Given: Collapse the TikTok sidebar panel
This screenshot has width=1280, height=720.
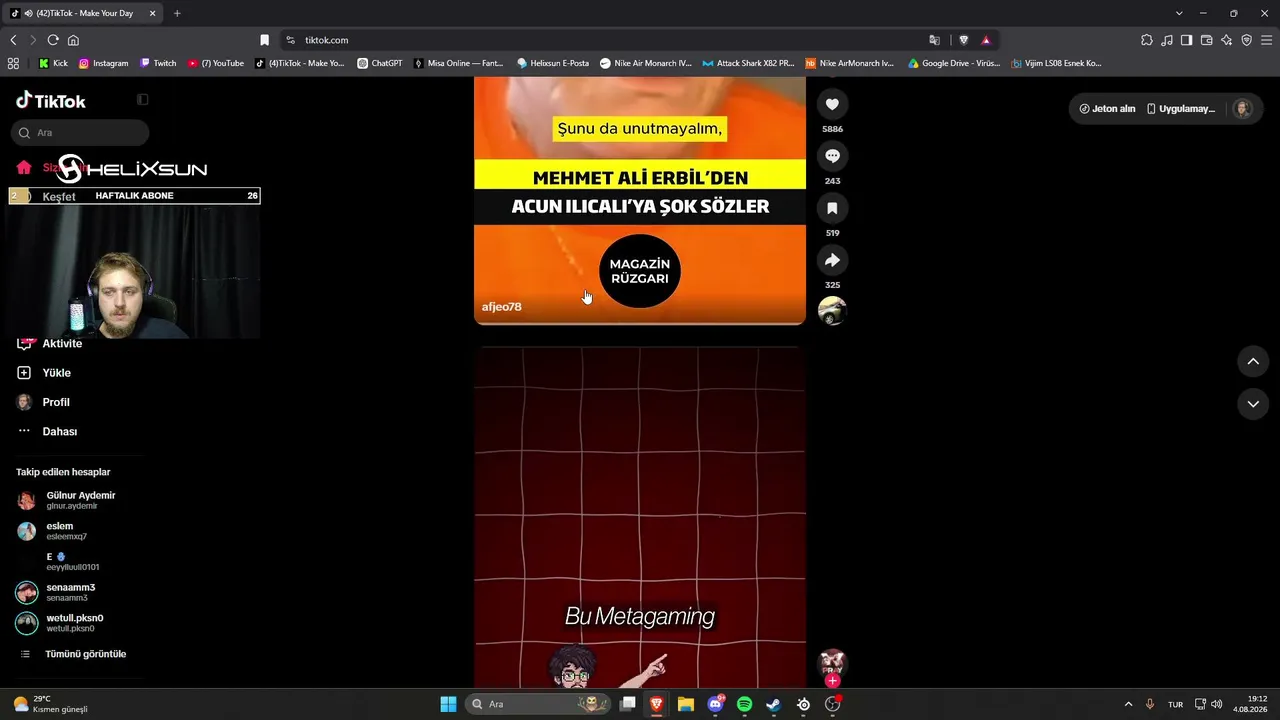Looking at the screenshot, I should point(143,100).
